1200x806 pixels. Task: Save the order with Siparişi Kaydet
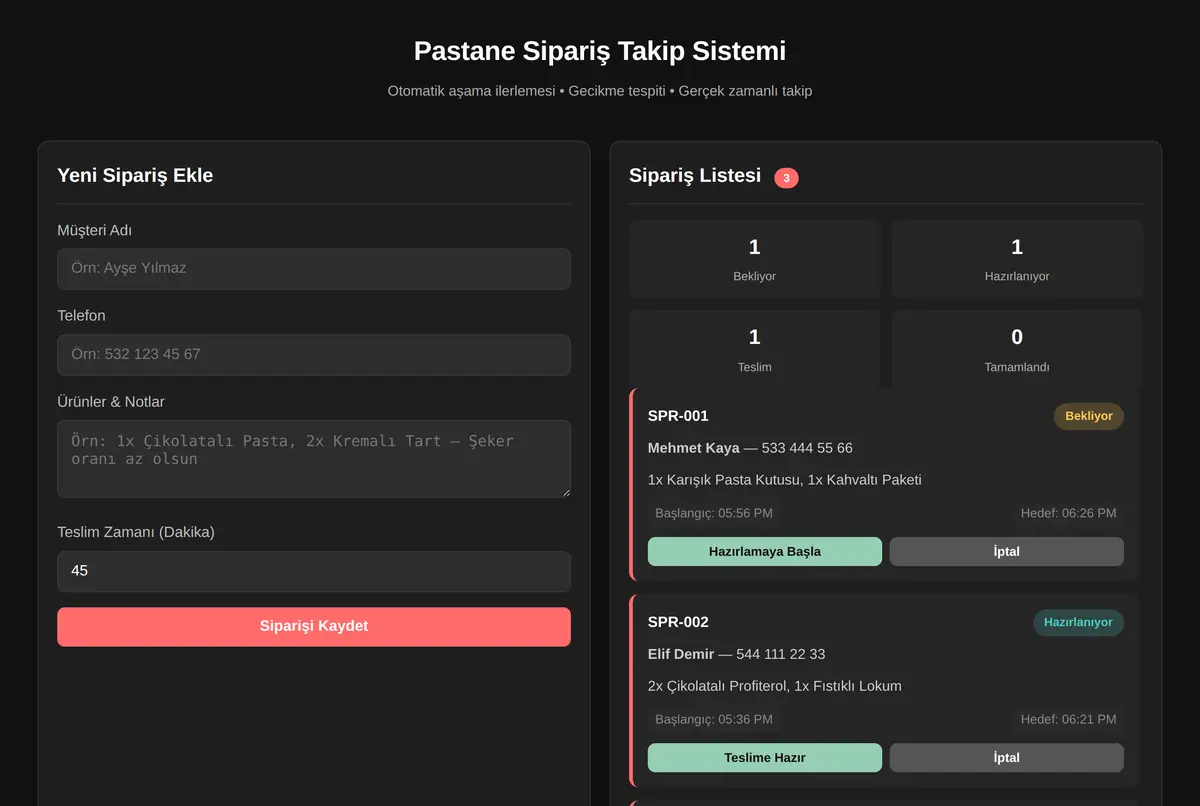click(314, 626)
